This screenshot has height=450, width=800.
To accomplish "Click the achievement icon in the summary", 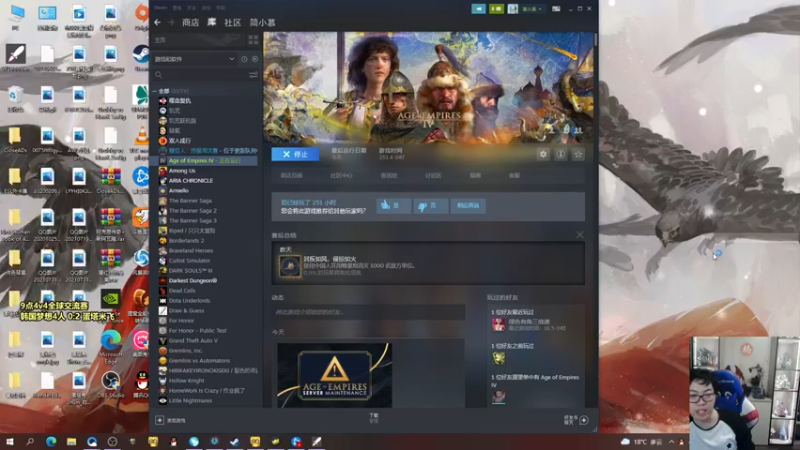I will 290,266.
